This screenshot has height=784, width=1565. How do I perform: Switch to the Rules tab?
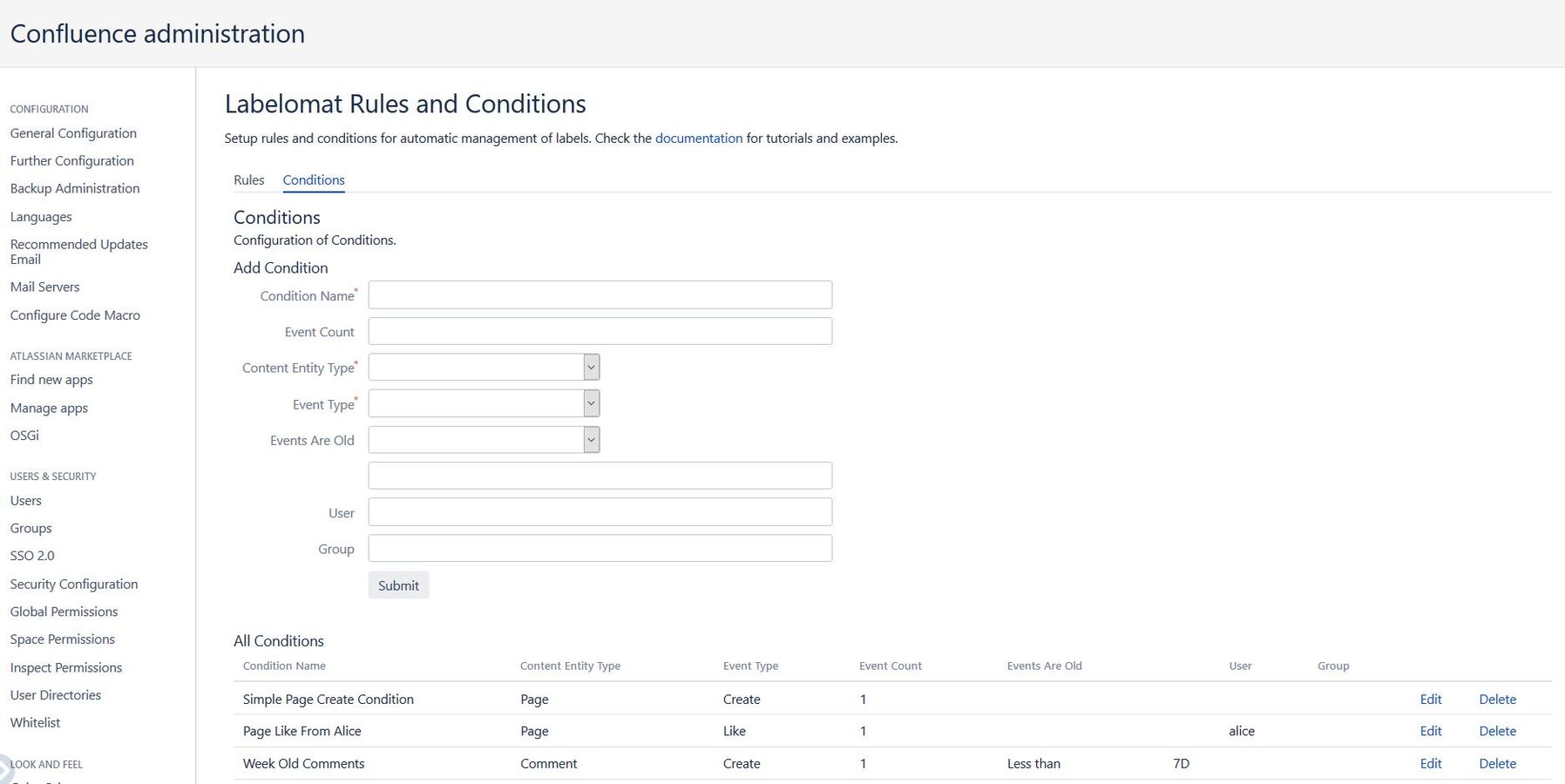[248, 179]
